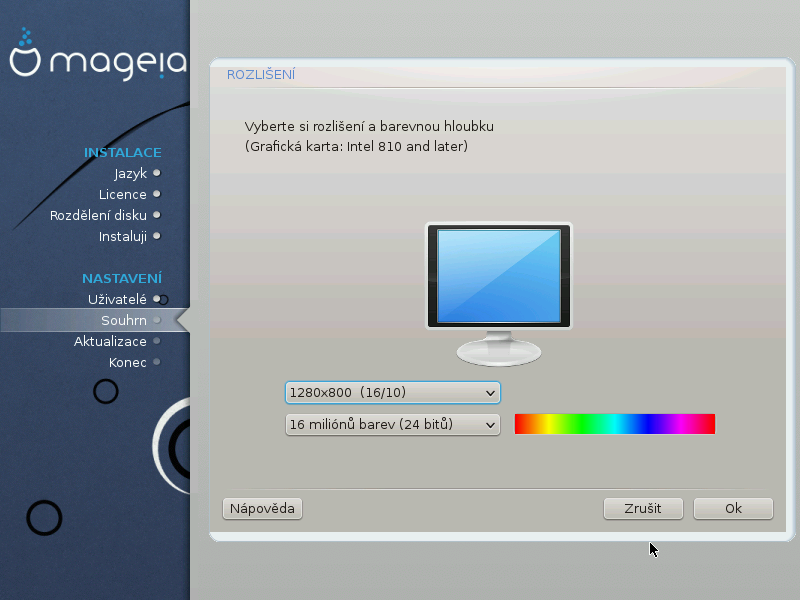
Task: Select the Konec step
Action: click(x=128, y=362)
